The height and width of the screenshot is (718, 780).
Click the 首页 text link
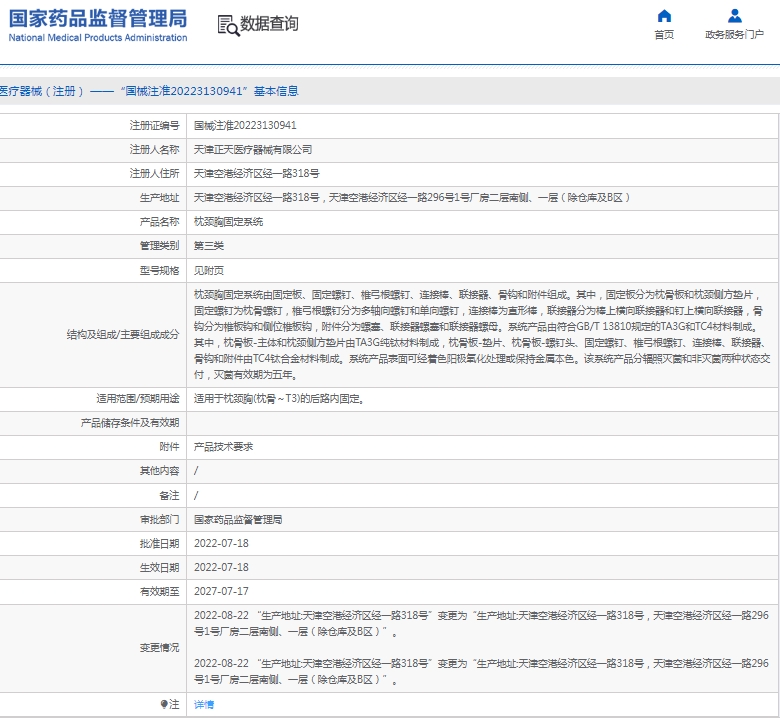tap(664, 34)
